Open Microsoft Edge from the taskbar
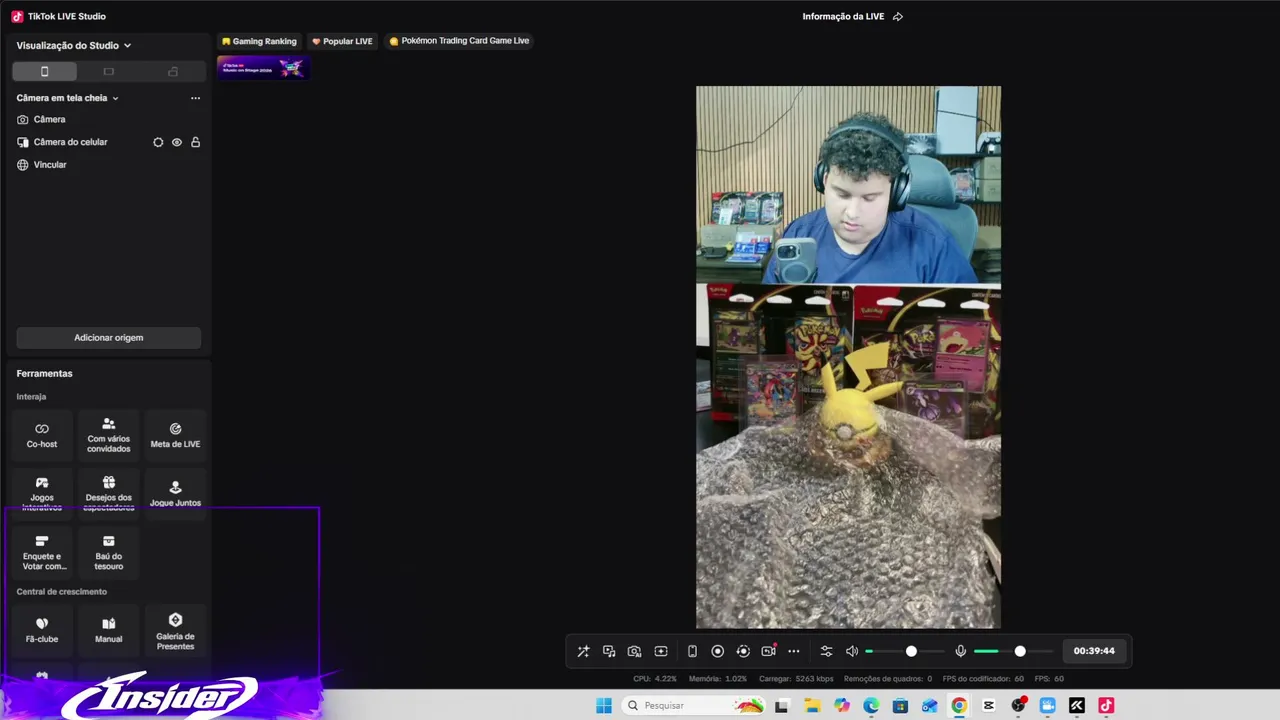The image size is (1280, 720). coord(871,706)
